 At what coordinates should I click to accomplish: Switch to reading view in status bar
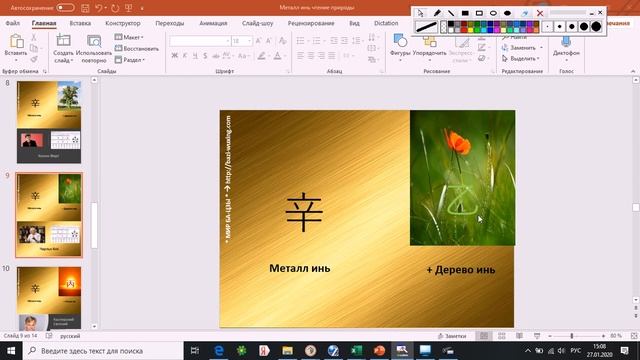click(519, 336)
